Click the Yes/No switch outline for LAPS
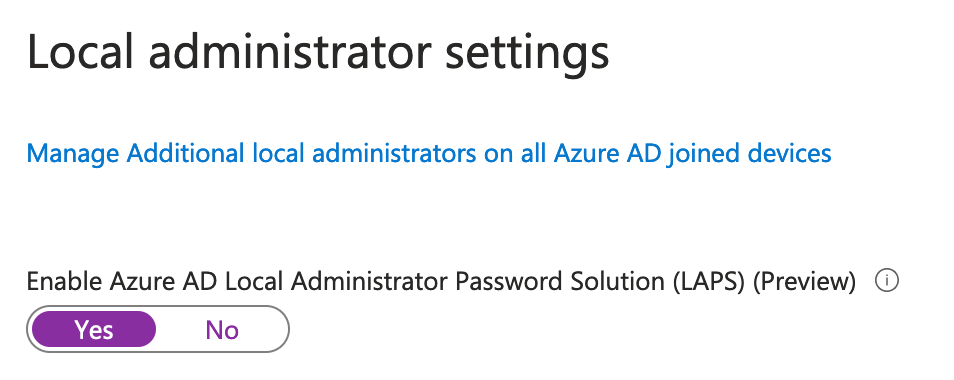Viewport: 954px width, 380px height. (158, 329)
